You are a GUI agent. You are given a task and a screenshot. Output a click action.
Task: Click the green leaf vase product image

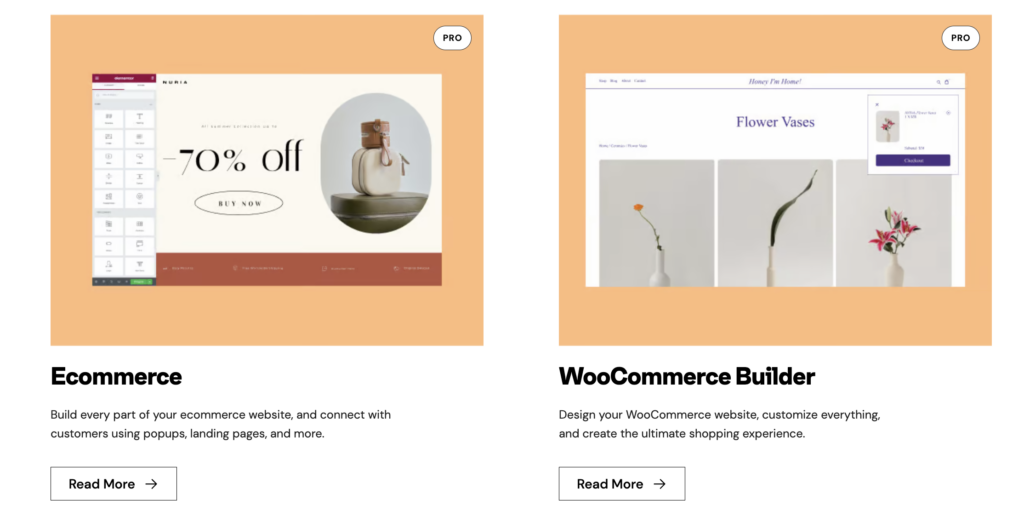[x=774, y=223]
